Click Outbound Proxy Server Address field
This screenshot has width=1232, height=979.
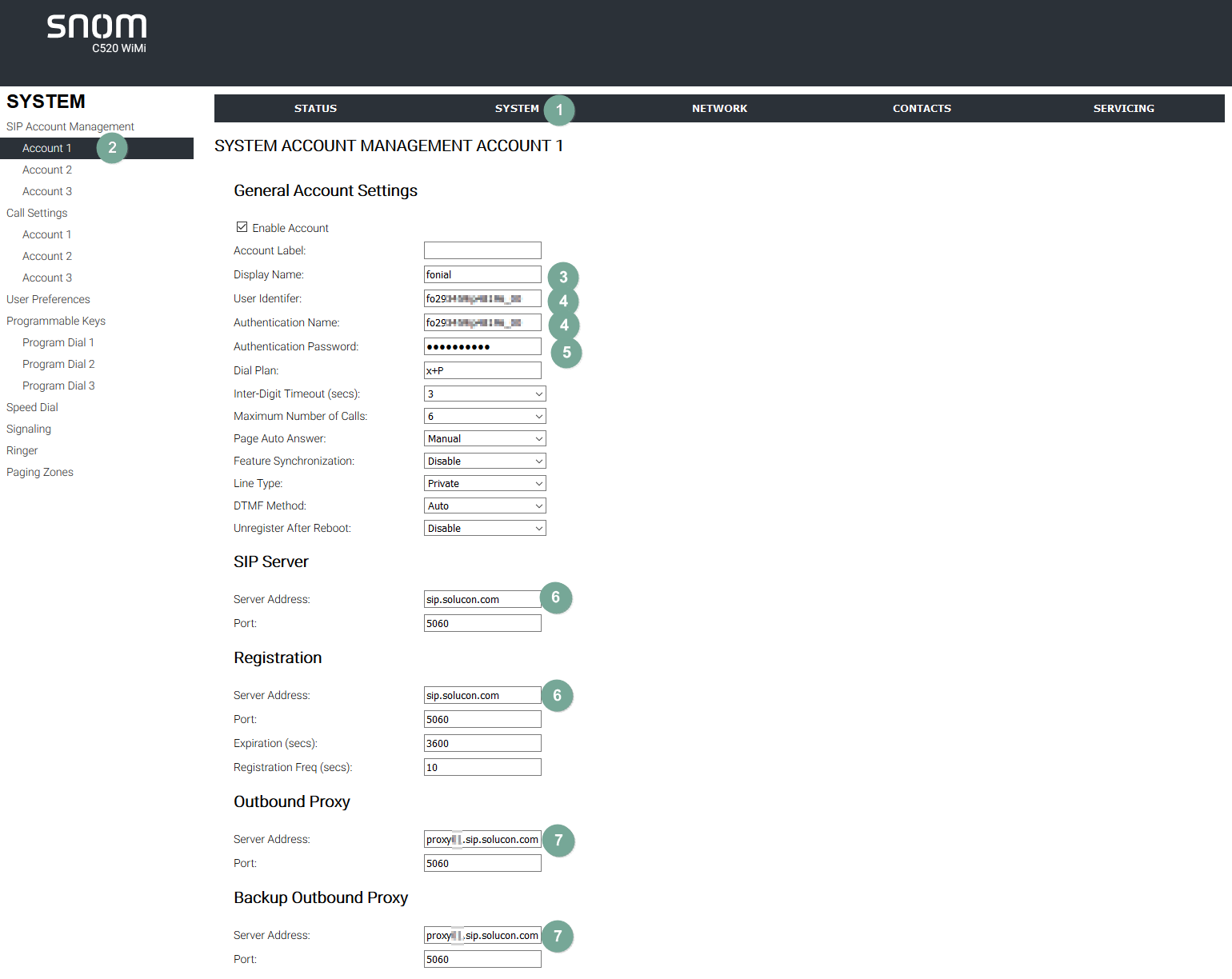[482, 839]
